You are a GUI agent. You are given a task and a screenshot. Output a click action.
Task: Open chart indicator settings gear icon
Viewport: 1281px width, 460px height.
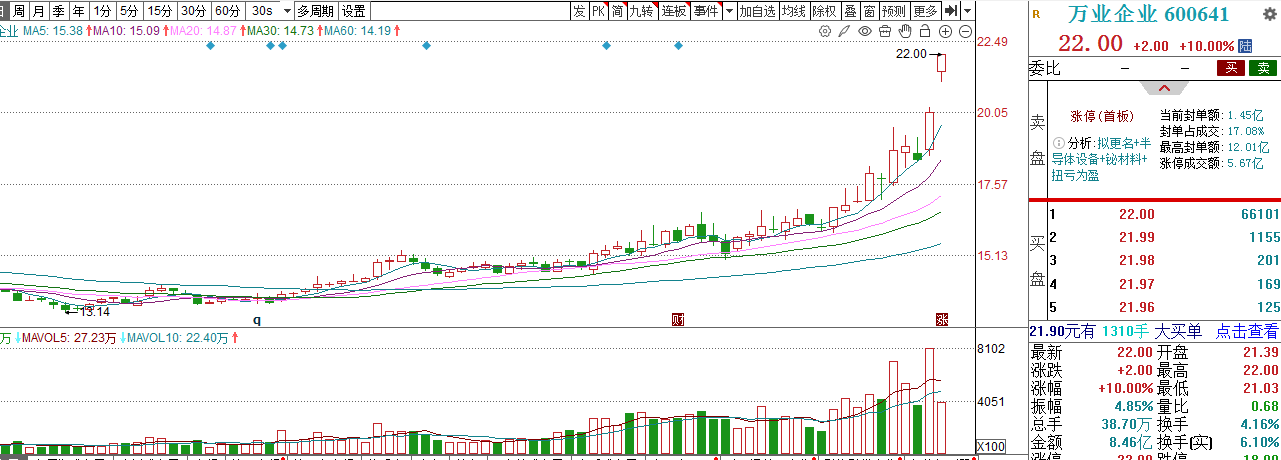click(x=825, y=31)
